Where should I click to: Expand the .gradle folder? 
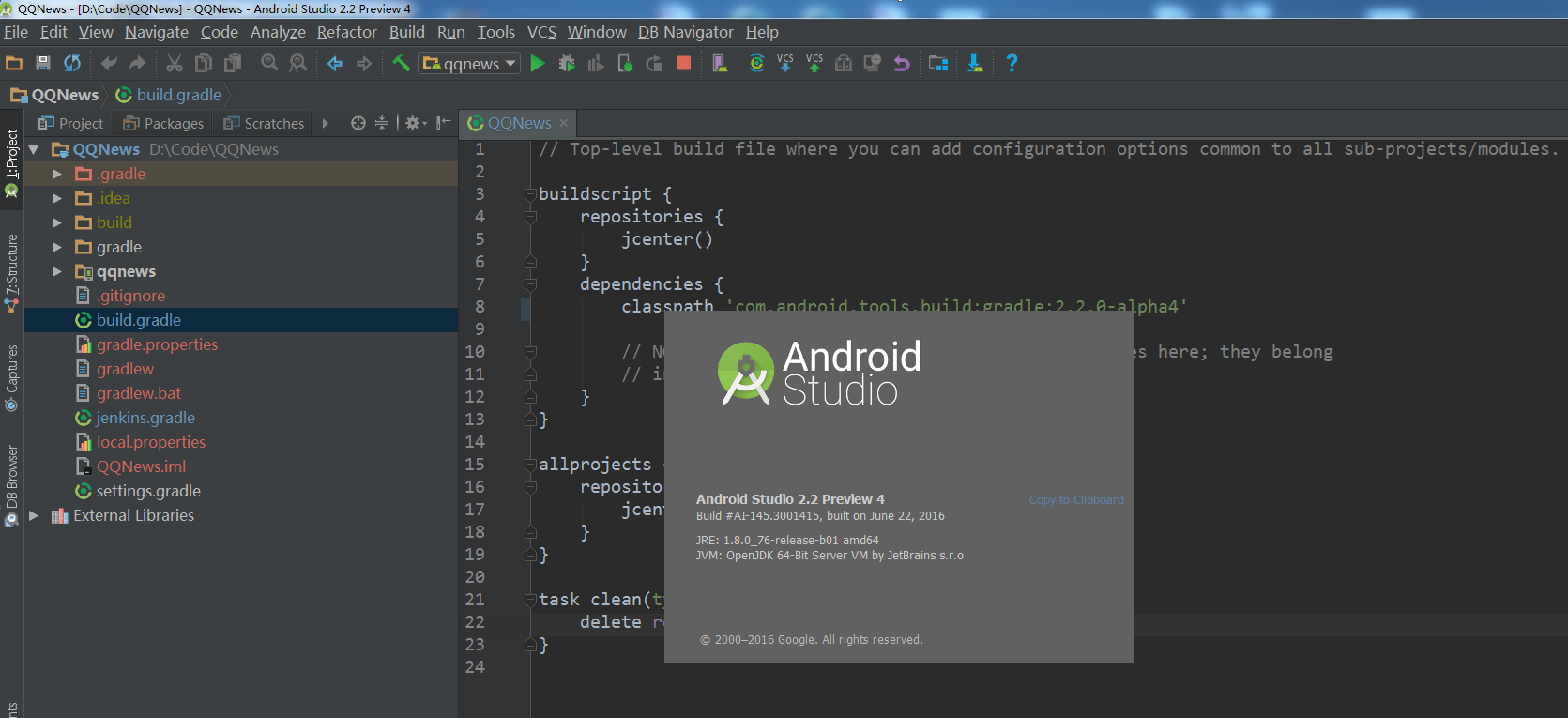tap(57, 174)
